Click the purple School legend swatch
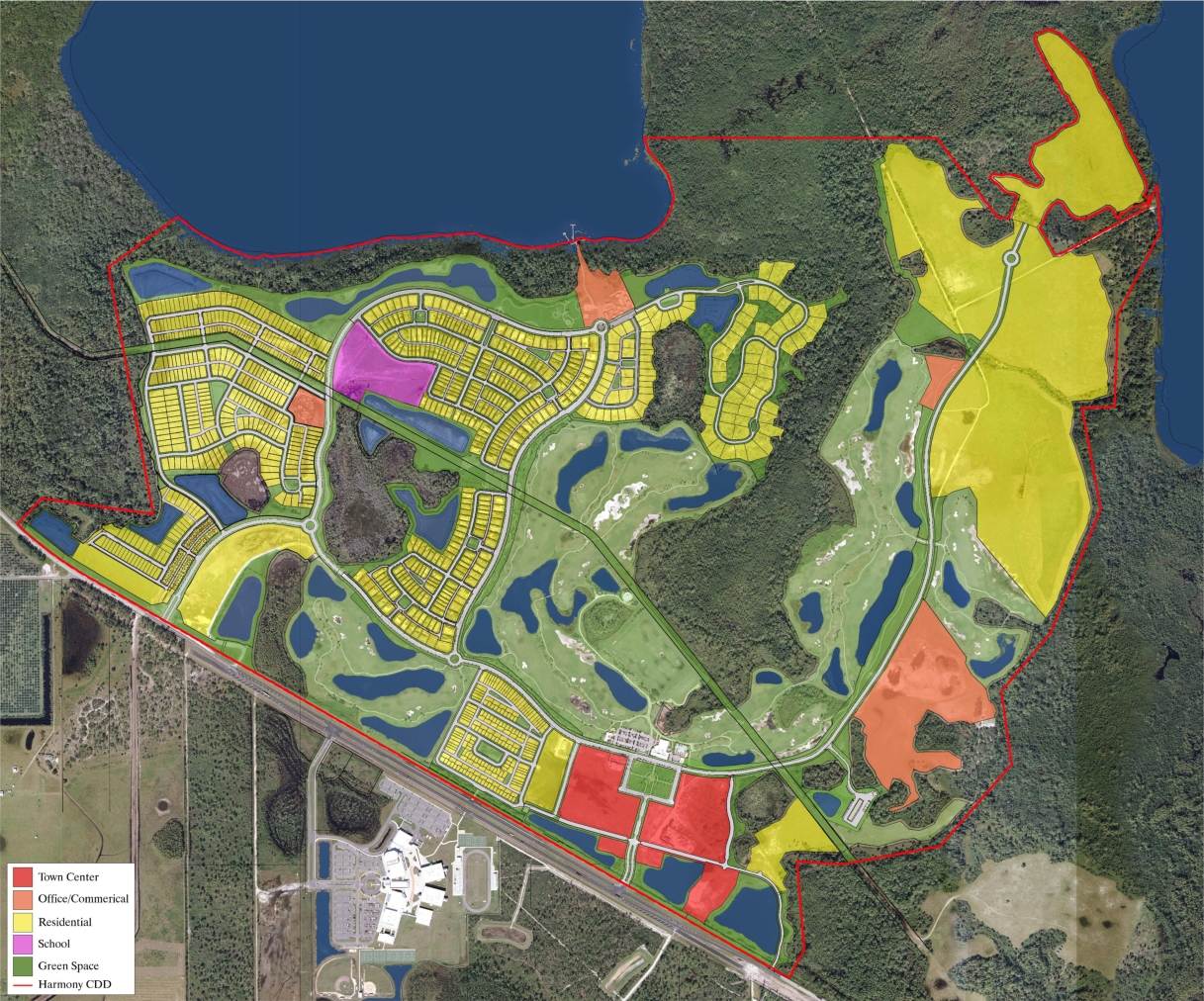This screenshot has height=1001, width=1204. [x=23, y=945]
